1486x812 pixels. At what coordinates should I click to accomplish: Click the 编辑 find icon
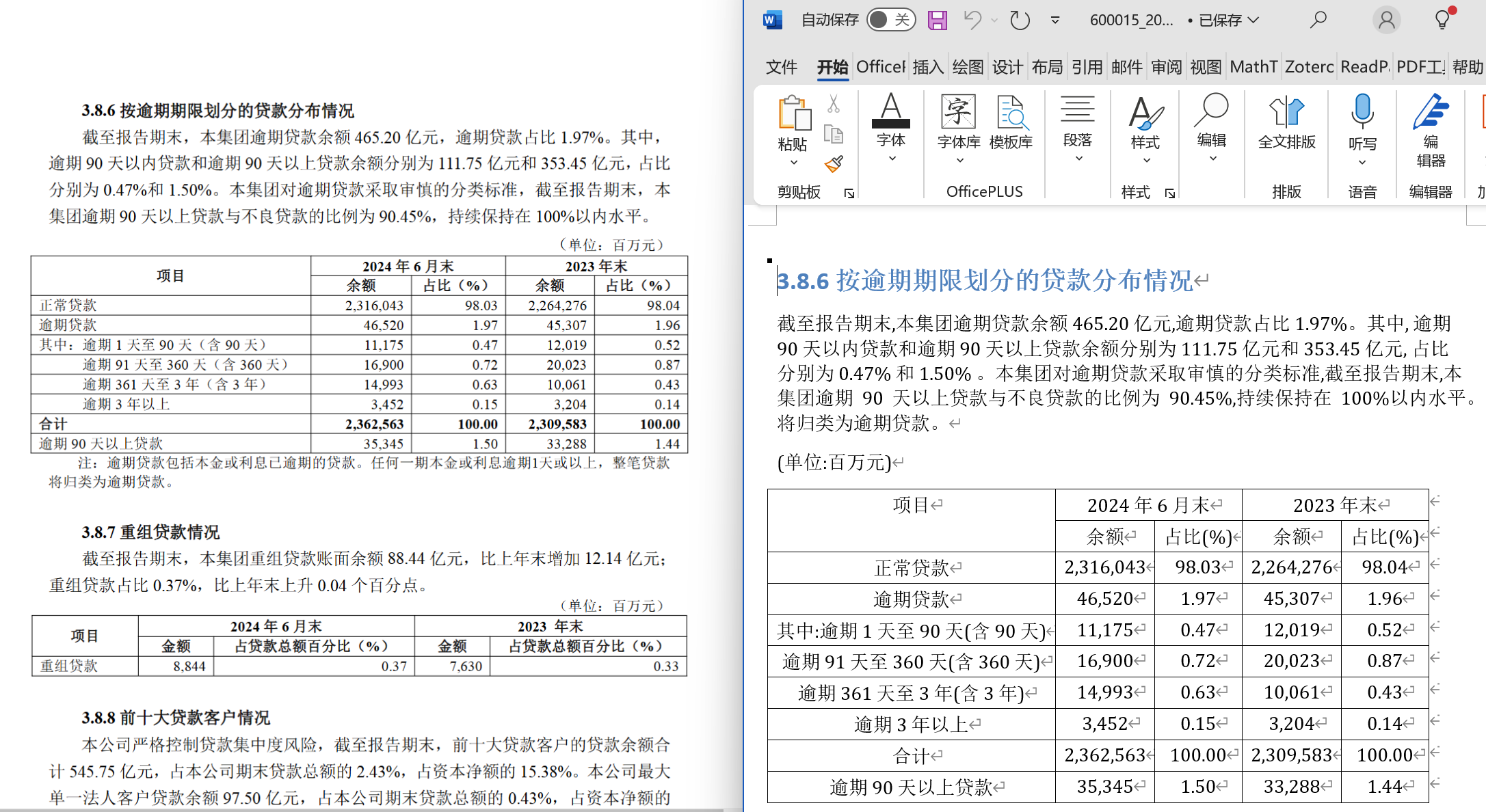coord(1212,111)
